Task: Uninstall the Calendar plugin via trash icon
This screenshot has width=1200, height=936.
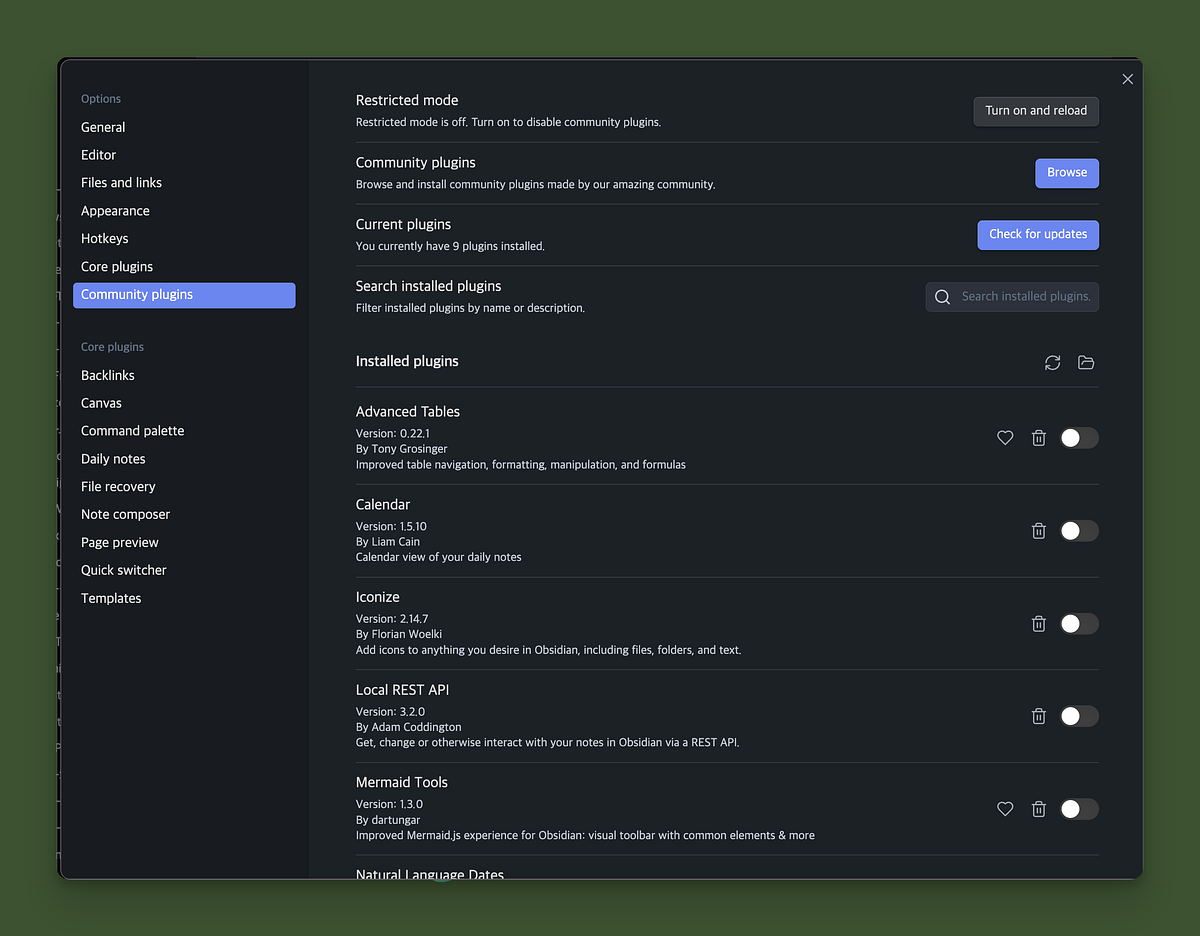Action: (x=1038, y=530)
